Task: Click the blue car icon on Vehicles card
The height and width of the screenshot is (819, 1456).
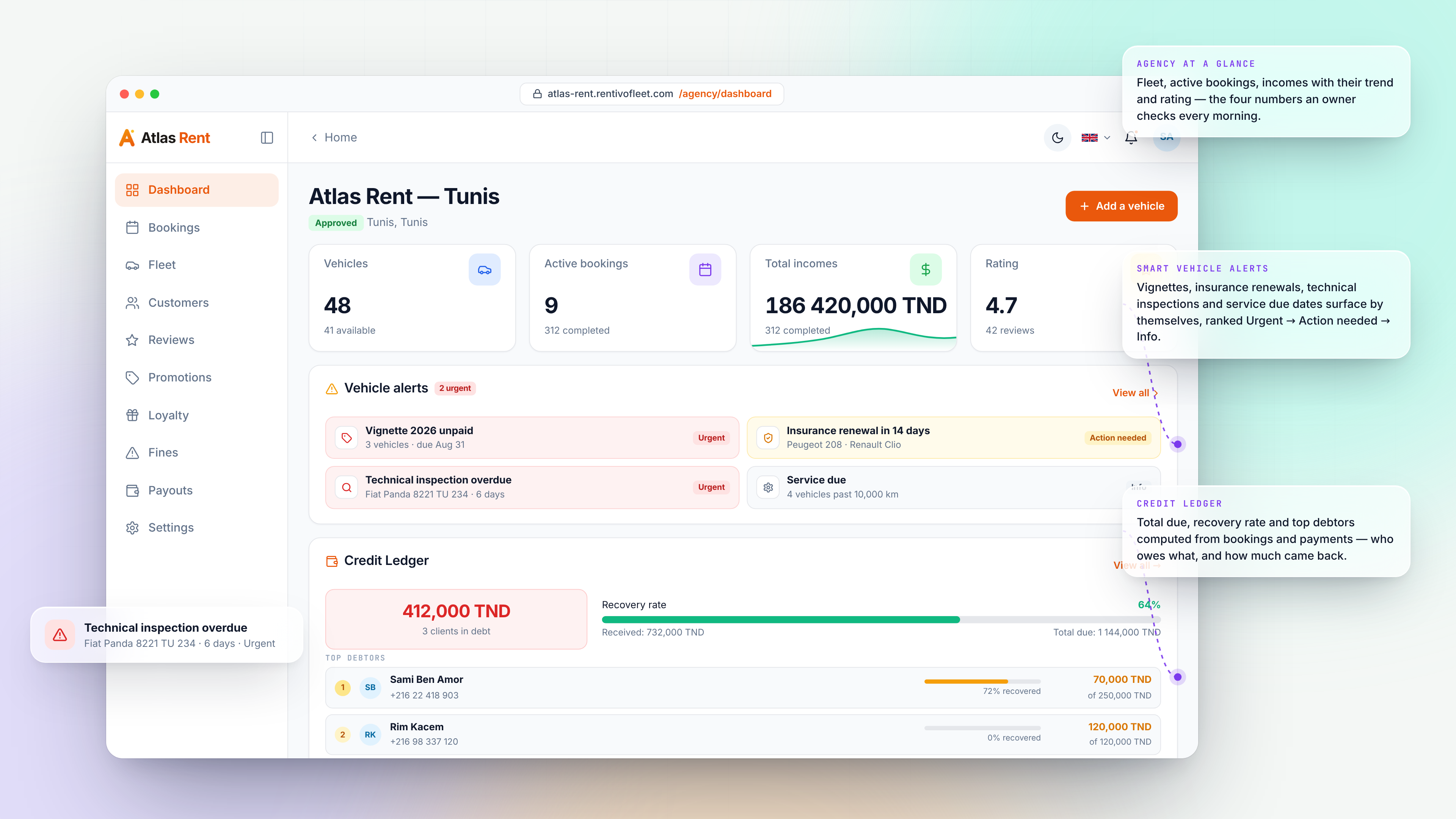Action: (x=485, y=270)
